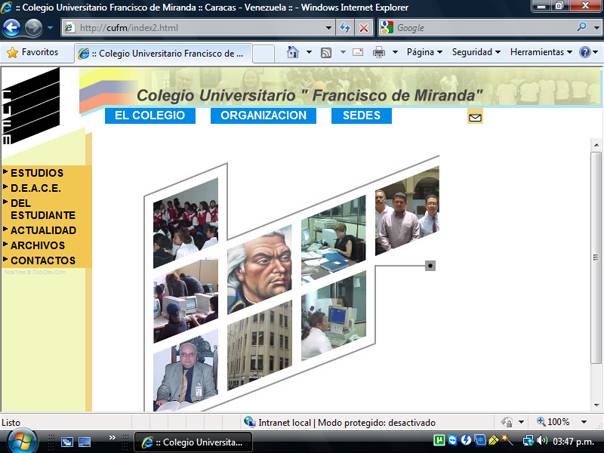The height and width of the screenshot is (453, 604).
Task: Open the Windows Start orb
Action: (x=21, y=440)
